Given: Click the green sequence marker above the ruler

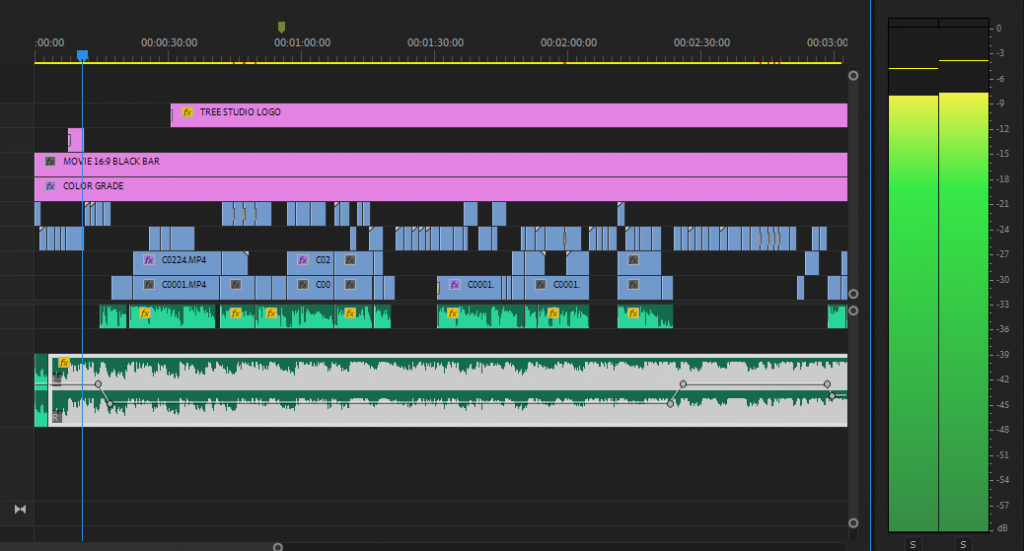Looking at the screenshot, I should click(281, 27).
